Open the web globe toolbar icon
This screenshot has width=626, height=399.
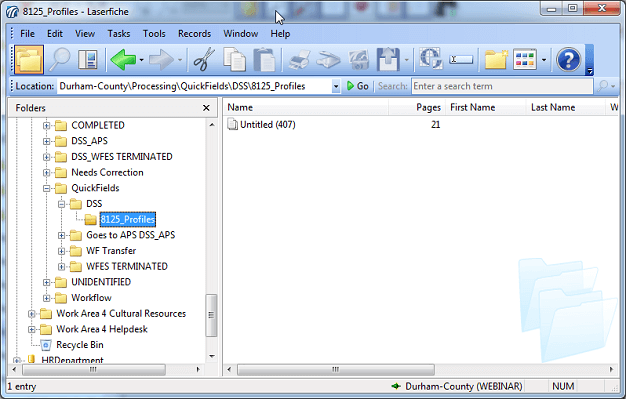[x=430, y=59]
